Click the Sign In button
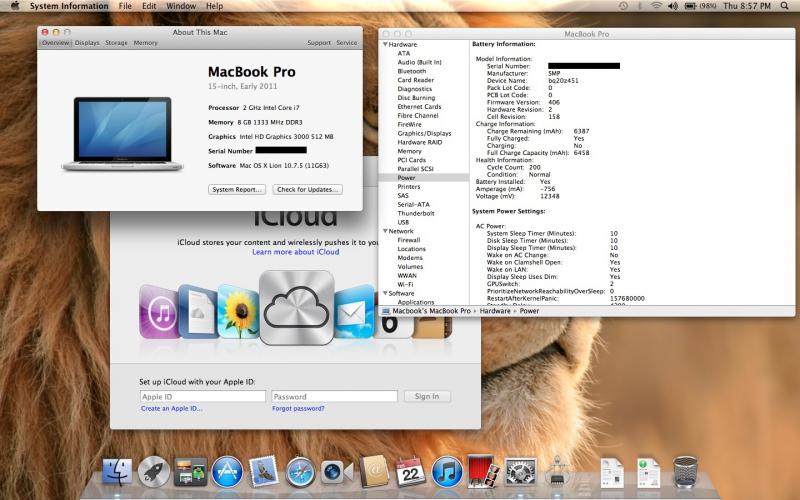This screenshot has width=800, height=500. (427, 396)
